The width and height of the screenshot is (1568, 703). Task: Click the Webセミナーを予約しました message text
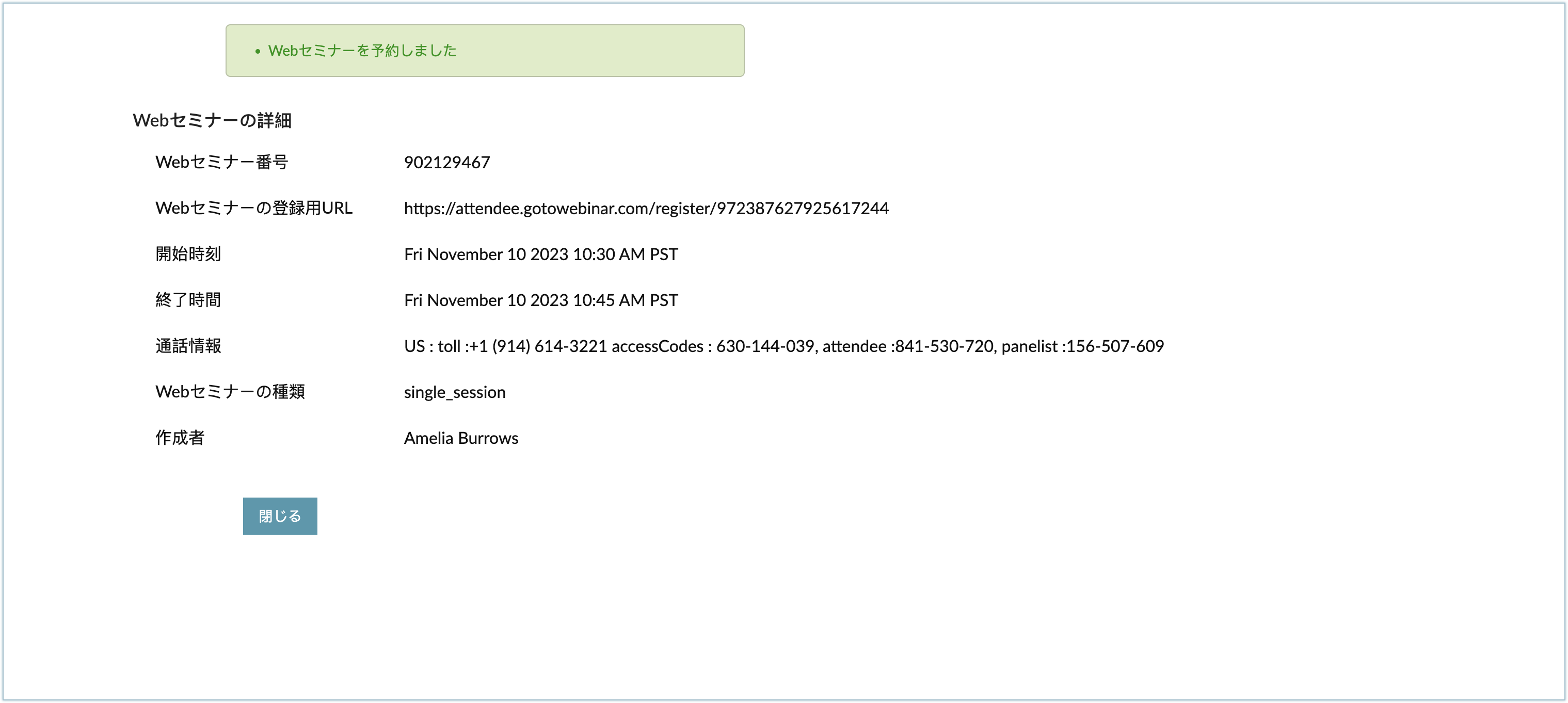coord(362,51)
